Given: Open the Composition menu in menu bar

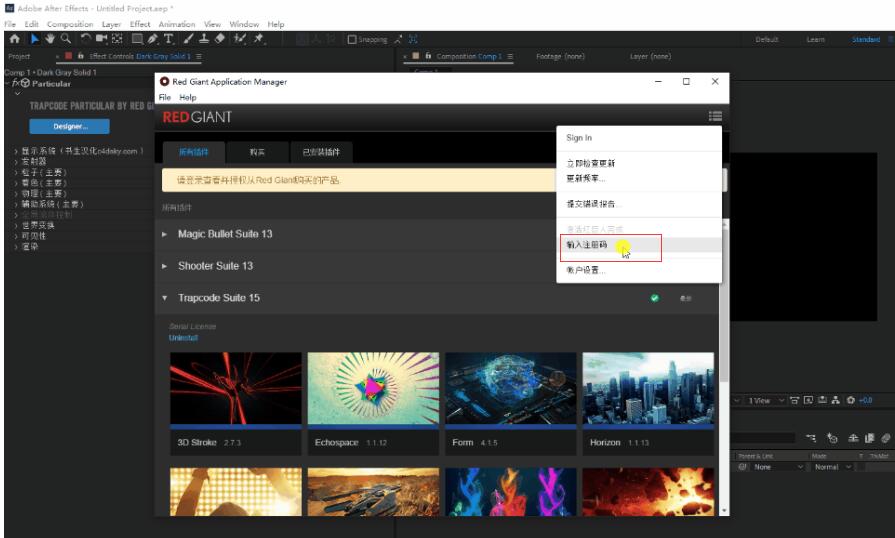Looking at the screenshot, I should [x=70, y=24].
